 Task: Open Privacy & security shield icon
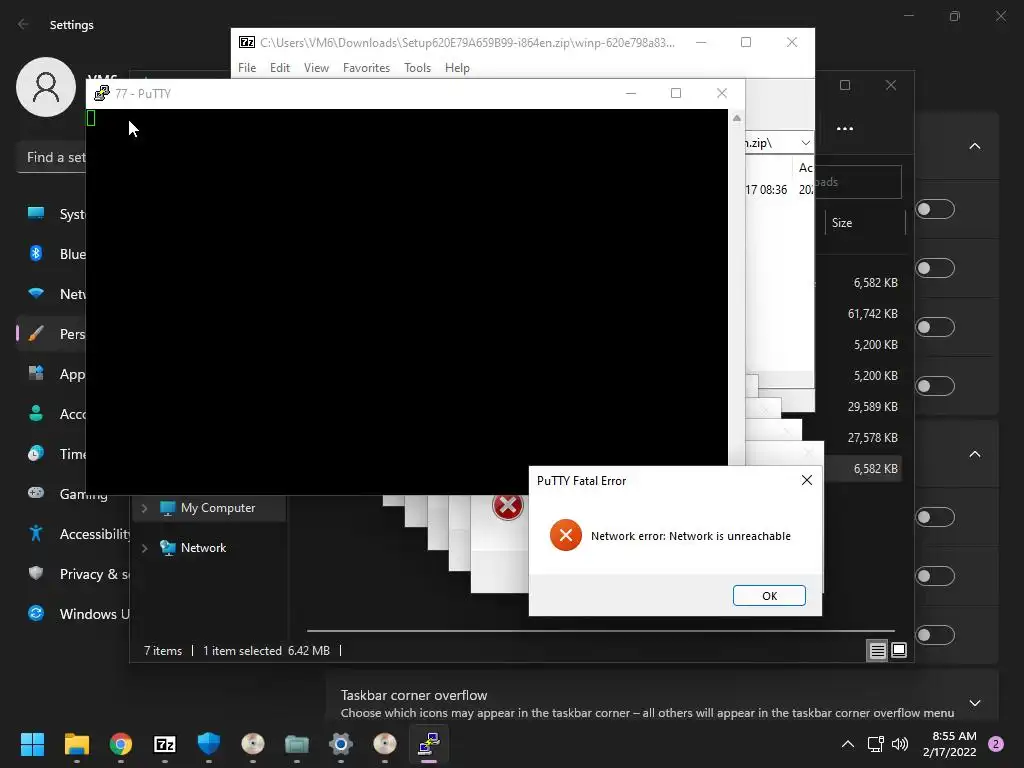36,573
